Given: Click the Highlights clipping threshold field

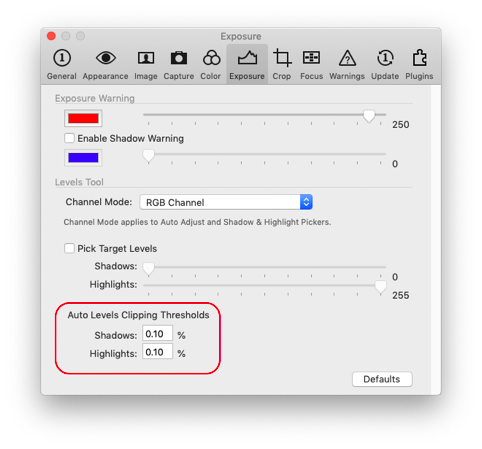Looking at the screenshot, I should [x=157, y=352].
